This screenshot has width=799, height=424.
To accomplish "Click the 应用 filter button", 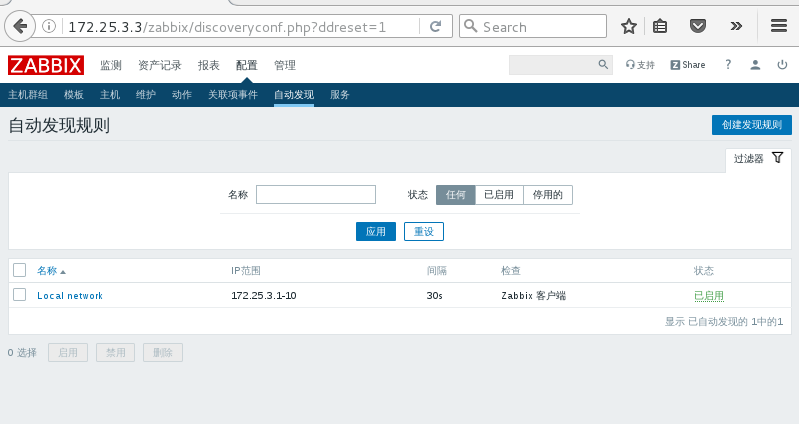I will pos(376,231).
